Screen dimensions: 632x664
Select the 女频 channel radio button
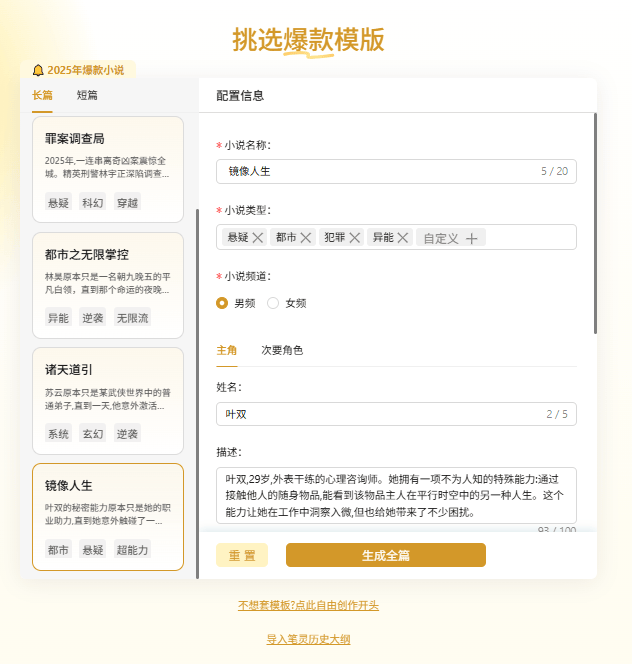pyautogui.click(x=273, y=303)
